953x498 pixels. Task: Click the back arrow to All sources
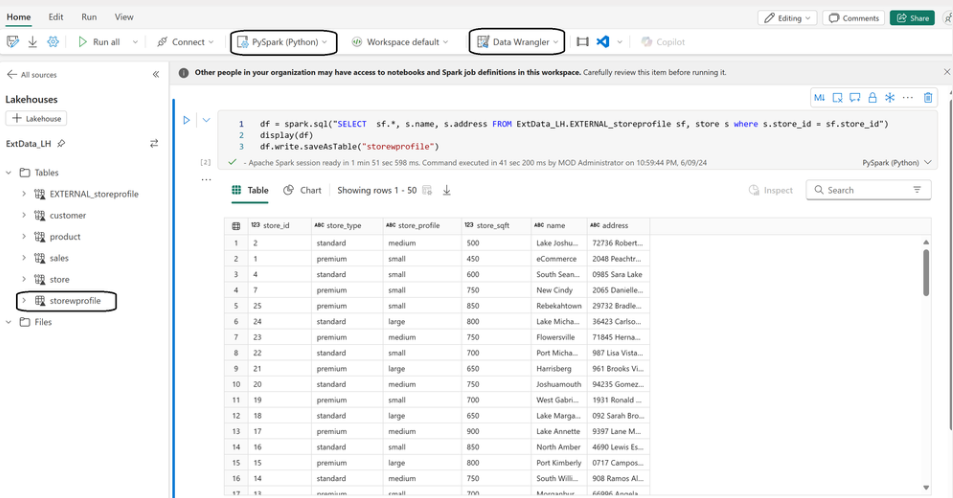[x=12, y=74]
